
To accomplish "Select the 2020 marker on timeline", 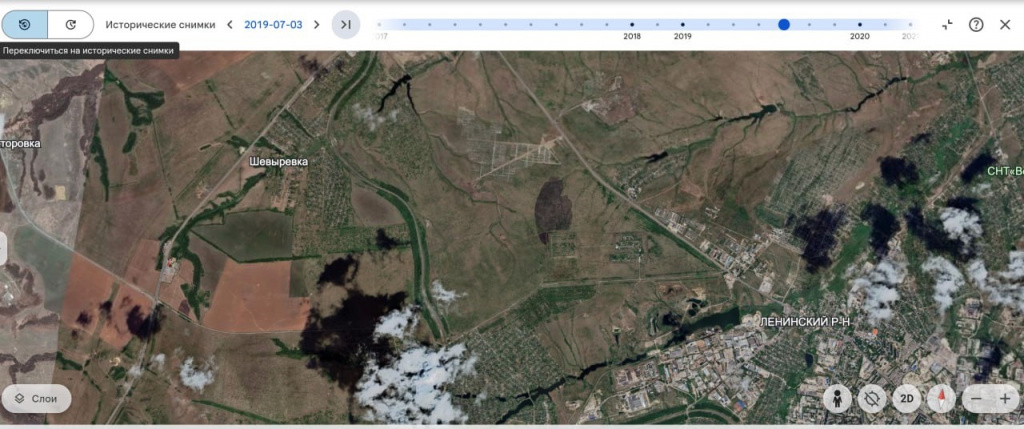I will (859, 24).
